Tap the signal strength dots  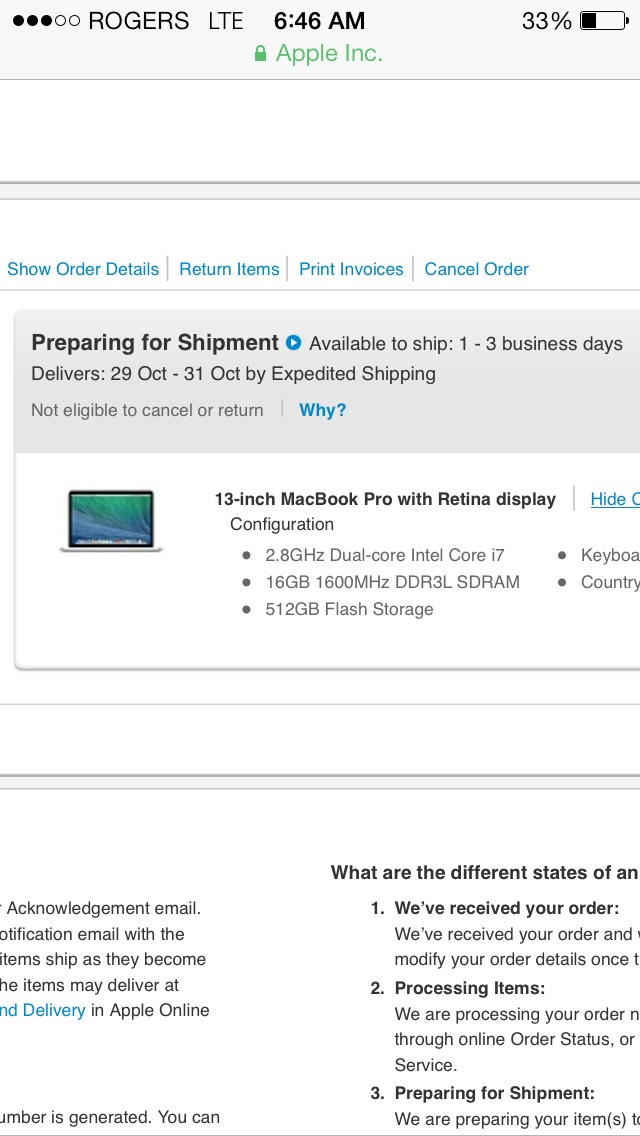[46, 20]
